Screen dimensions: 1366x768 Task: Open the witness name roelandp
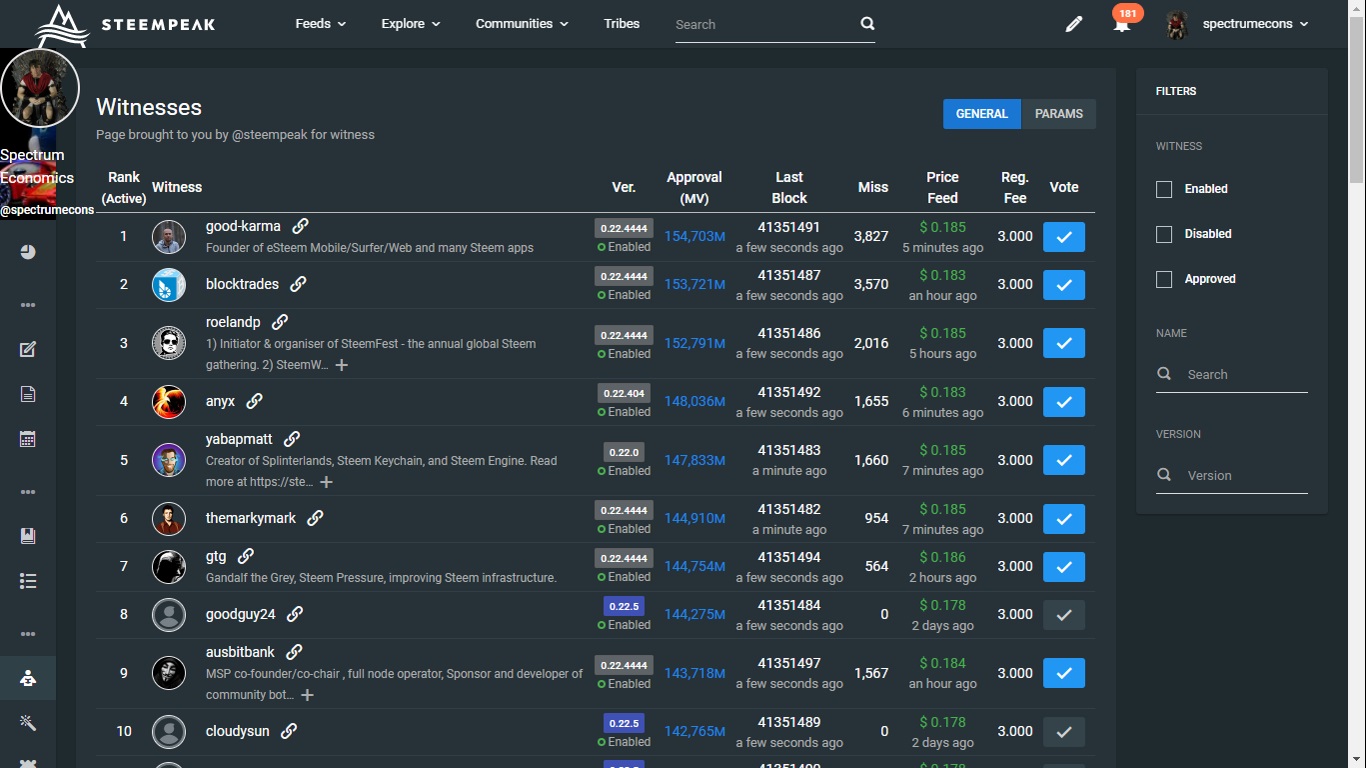(x=233, y=322)
